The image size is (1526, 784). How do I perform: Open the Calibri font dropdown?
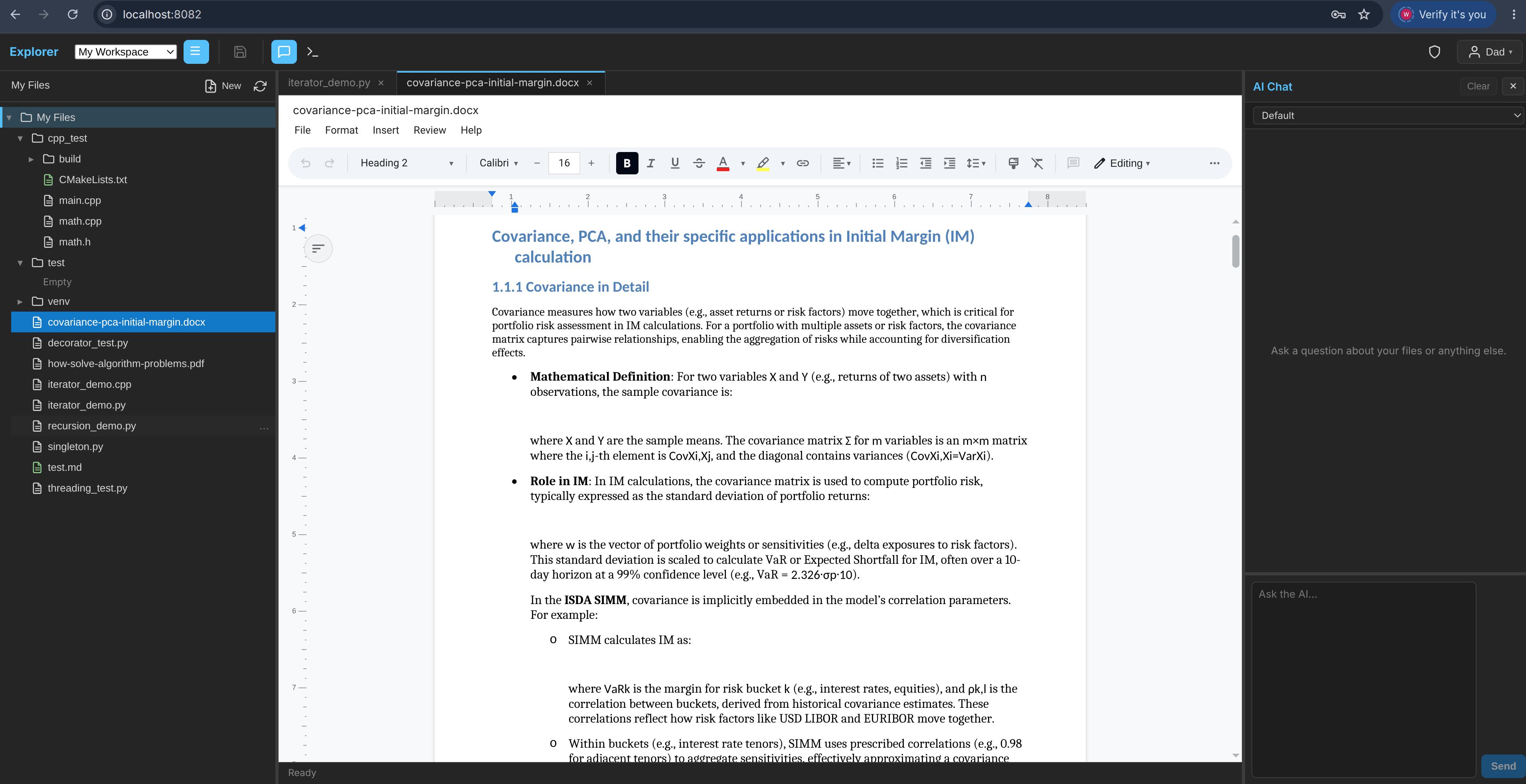pos(499,164)
